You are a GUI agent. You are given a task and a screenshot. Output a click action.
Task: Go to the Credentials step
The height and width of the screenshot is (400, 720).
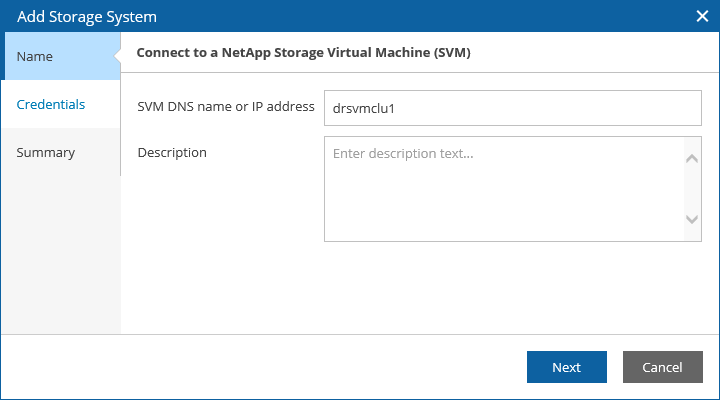pyautogui.click(x=50, y=104)
